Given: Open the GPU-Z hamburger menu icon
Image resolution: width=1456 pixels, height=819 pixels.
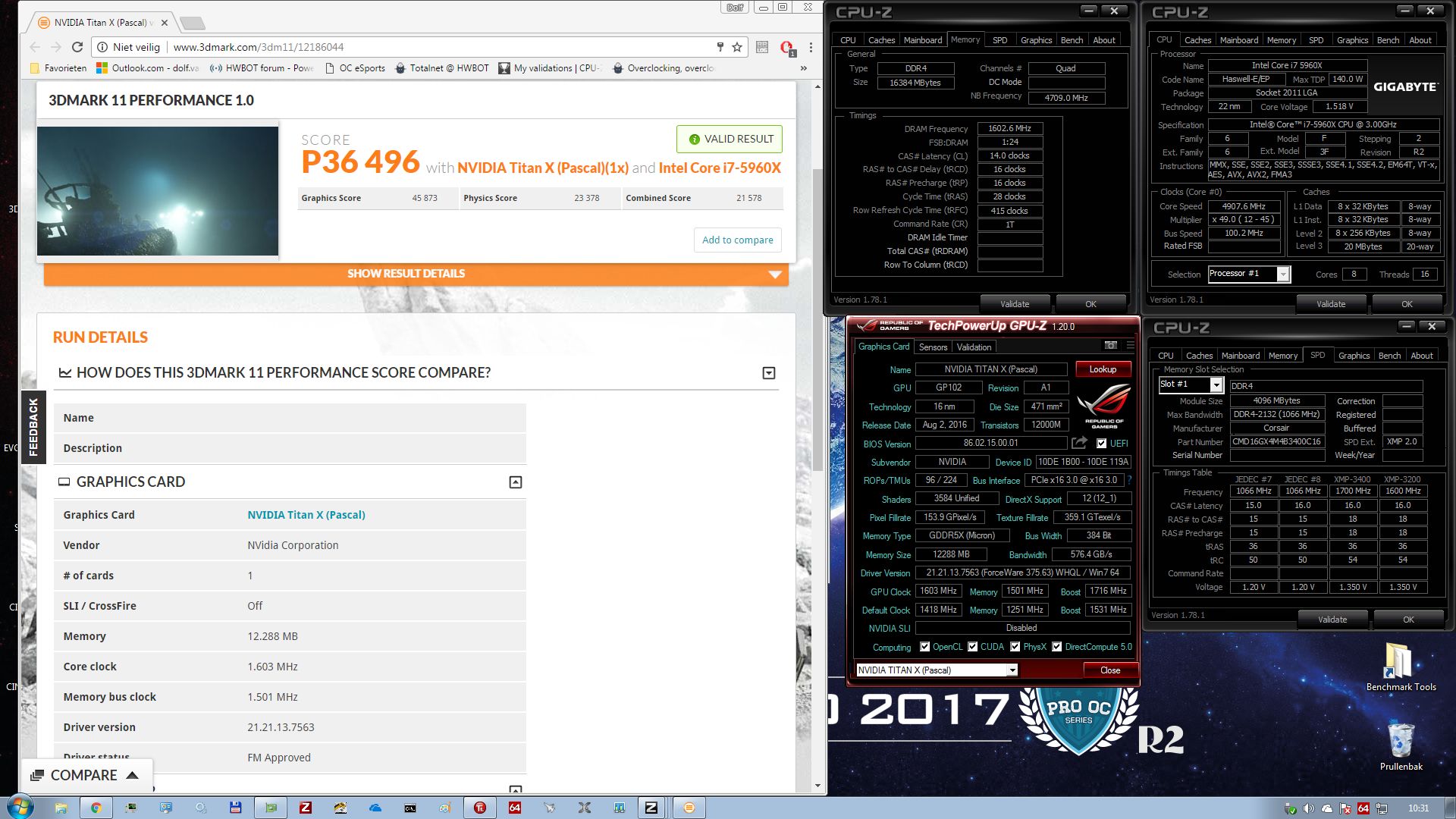Looking at the screenshot, I should (1130, 345).
